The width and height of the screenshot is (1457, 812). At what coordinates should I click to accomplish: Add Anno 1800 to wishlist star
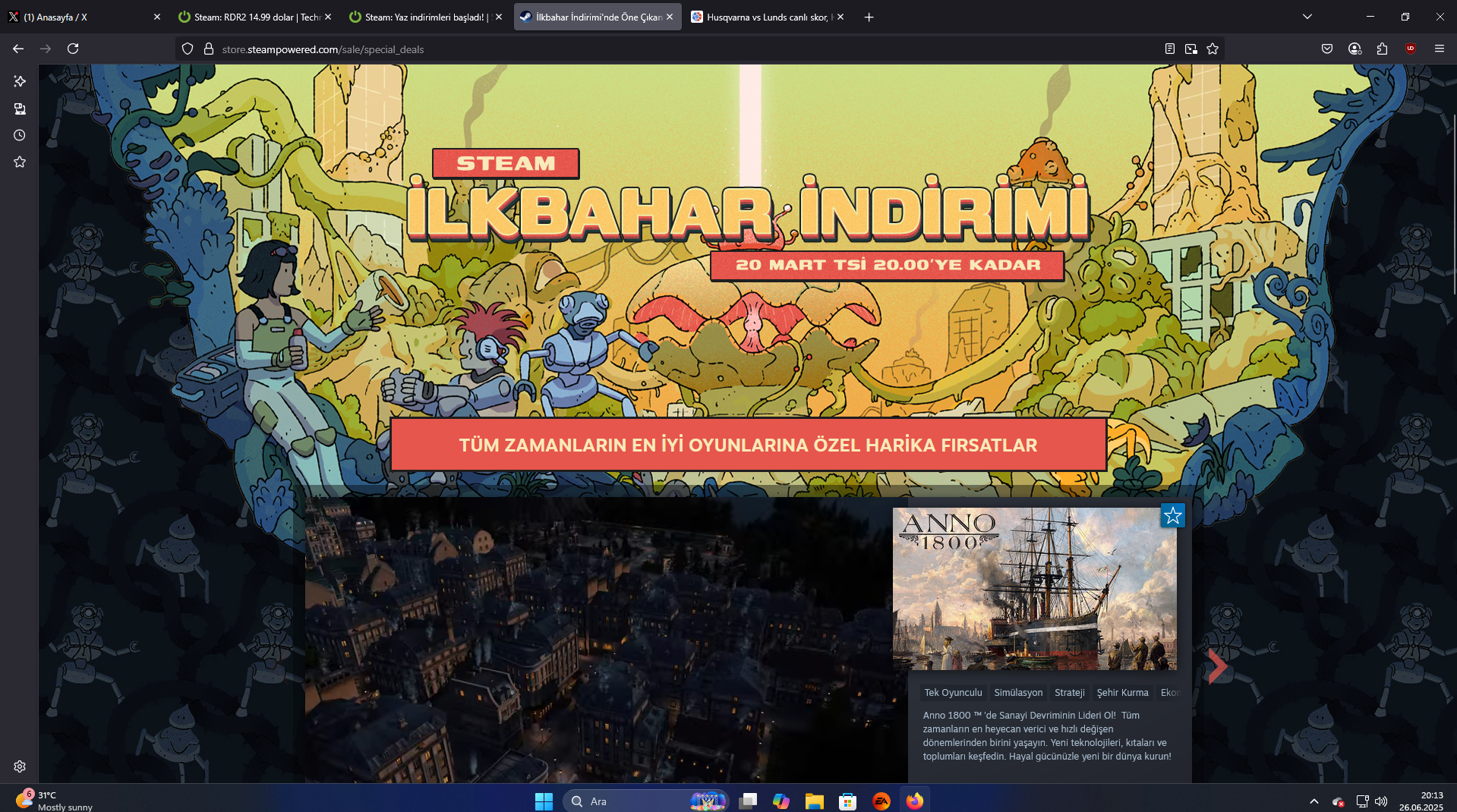1173,516
